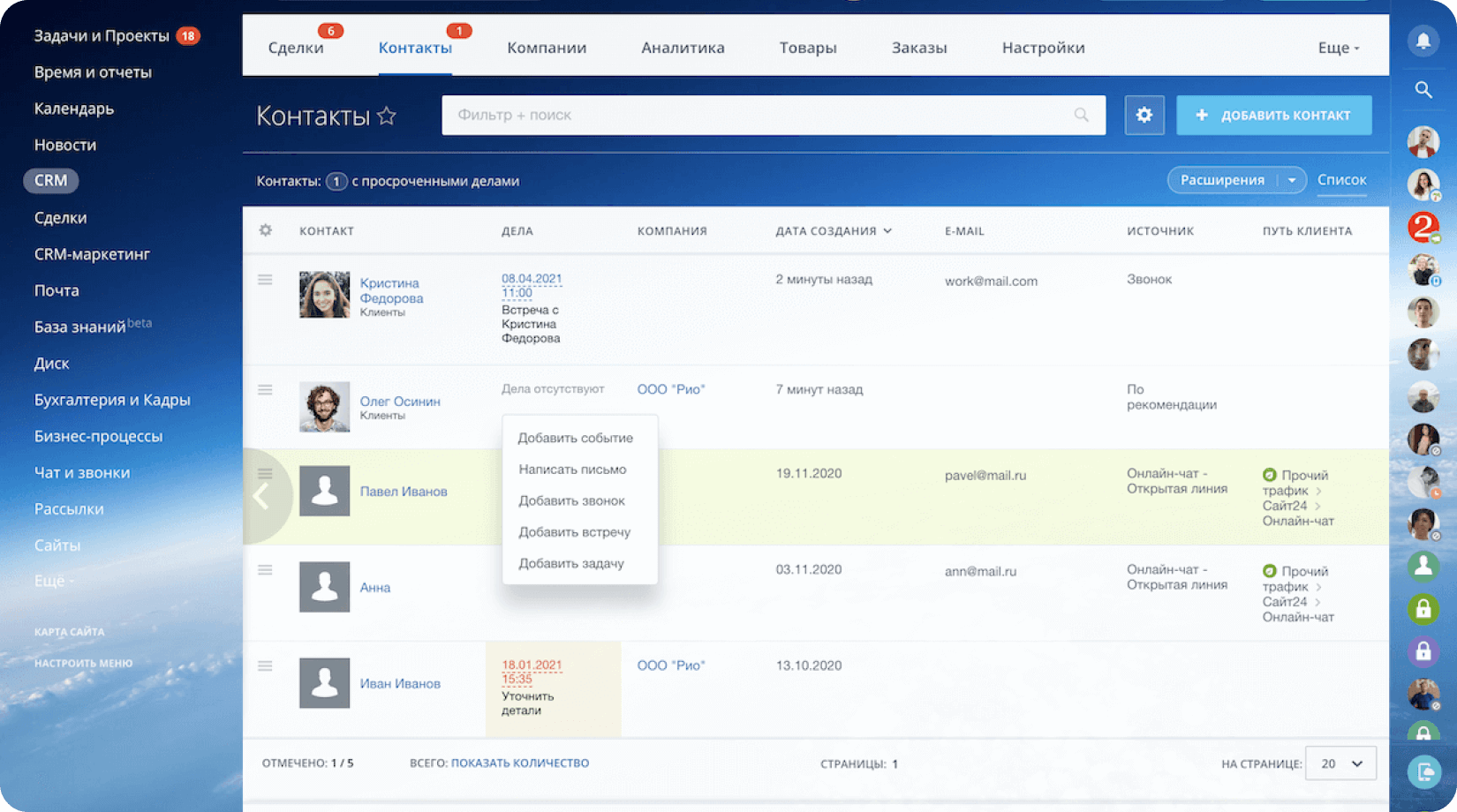1457x812 pixels.
Task: Open Календарь in the left sidebar
Action: (74, 109)
